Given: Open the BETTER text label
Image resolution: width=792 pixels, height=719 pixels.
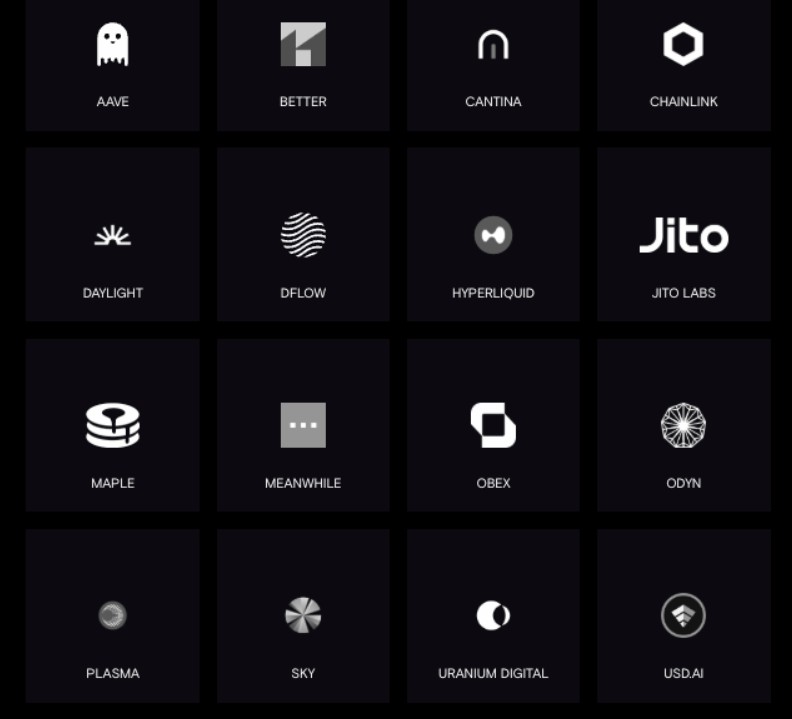Looking at the screenshot, I should tap(303, 102).
